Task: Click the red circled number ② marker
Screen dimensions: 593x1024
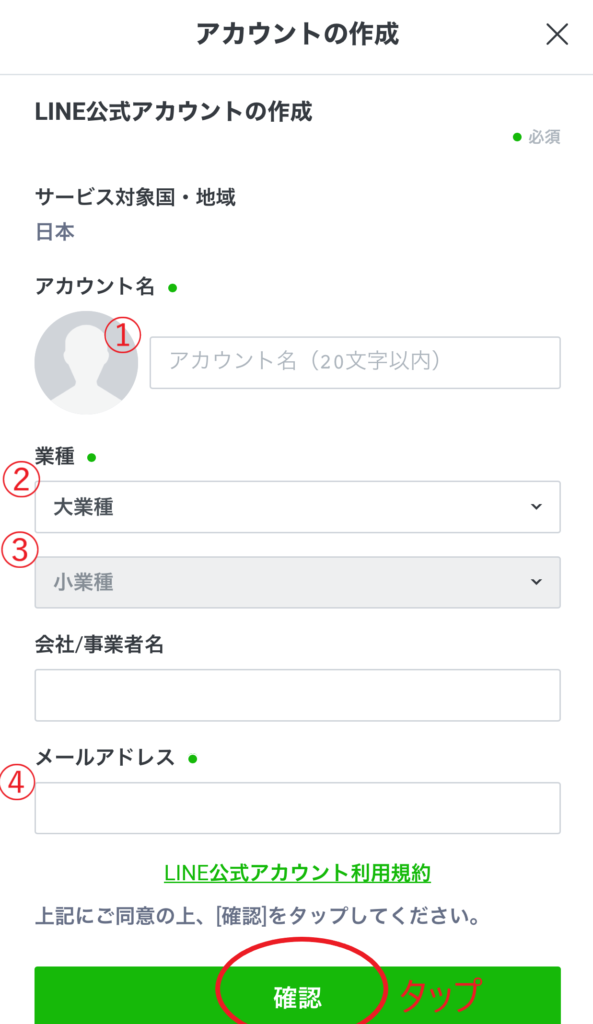Action: 20,480
